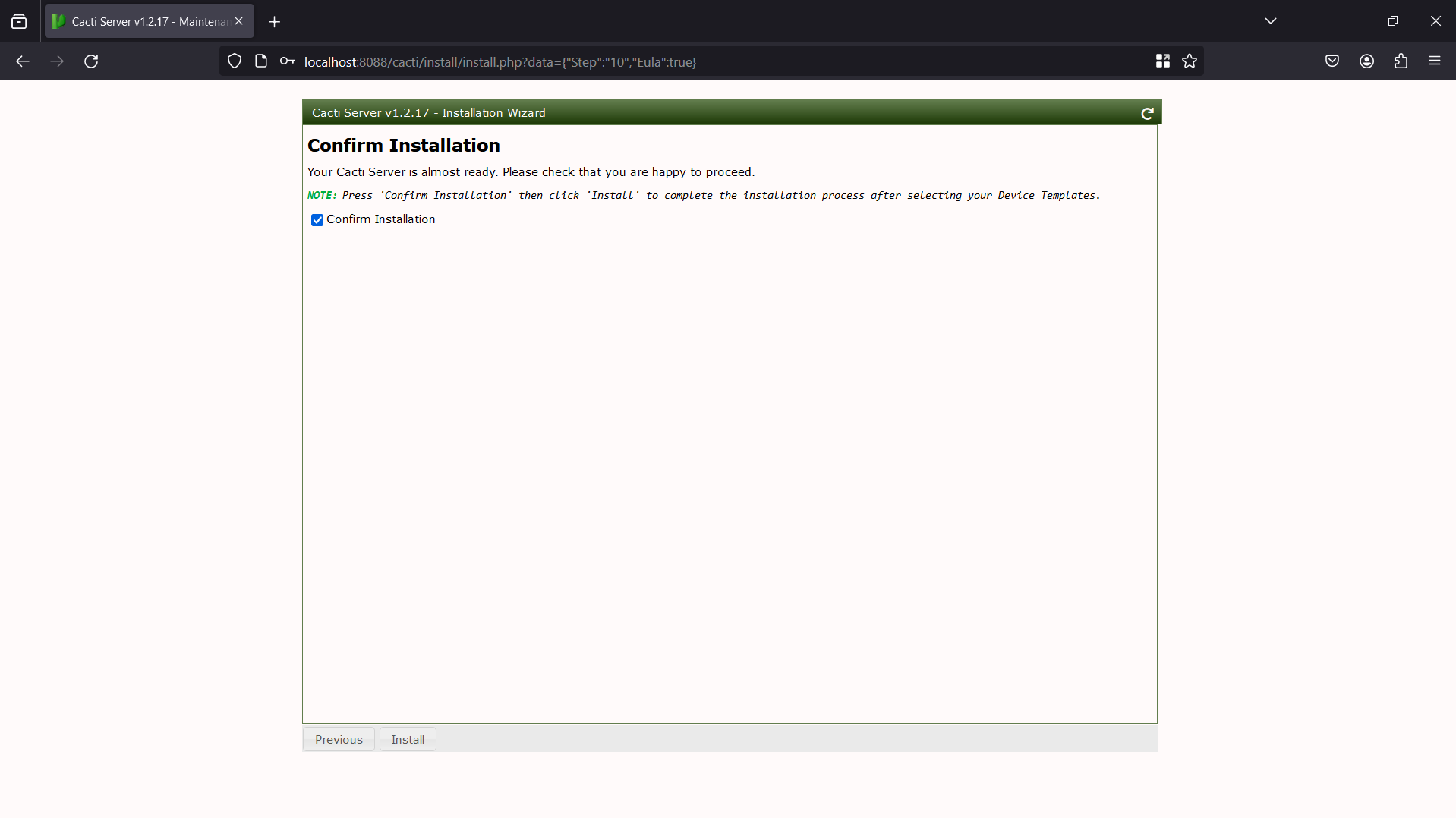Open the Firefox application menu
The height and width of the screenshot is (818, 1456).
click(x=1434, y=61)
